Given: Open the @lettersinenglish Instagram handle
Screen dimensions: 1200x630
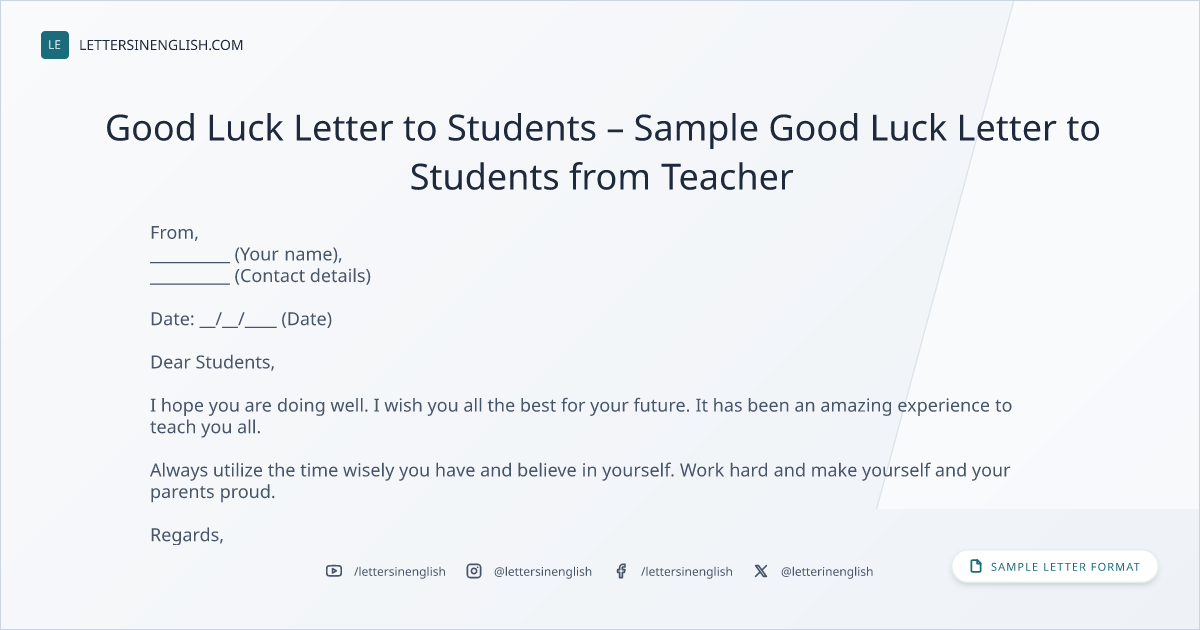Looking at the screenshot, I should coord(543,571).
